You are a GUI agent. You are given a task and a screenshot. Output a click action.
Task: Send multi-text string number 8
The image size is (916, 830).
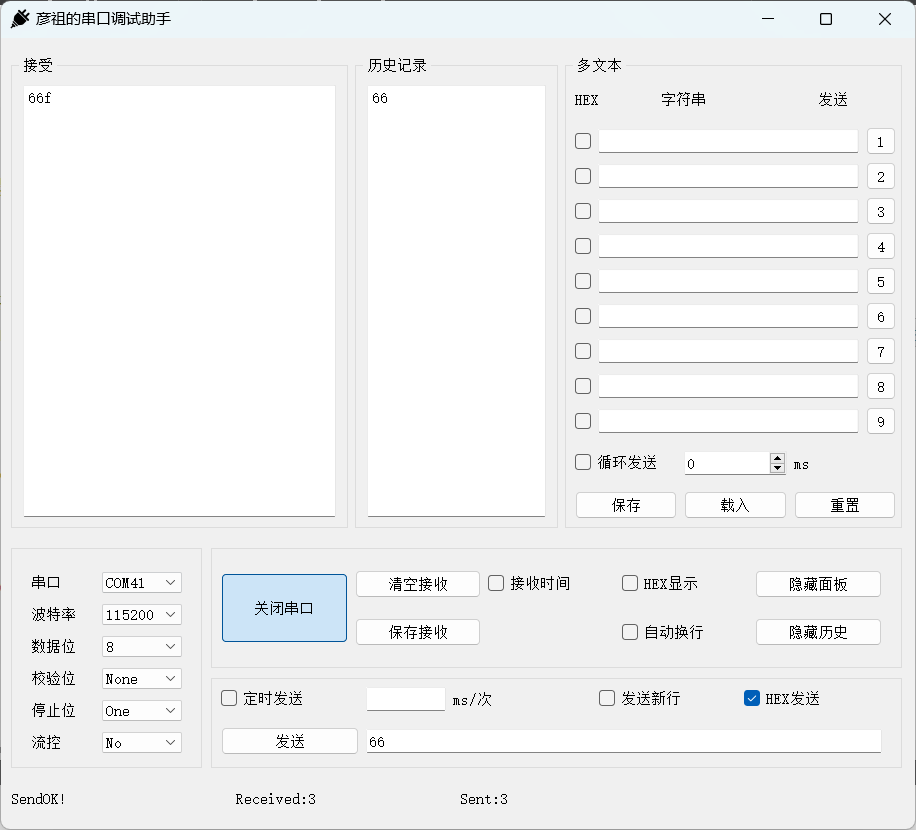coord(881,387)
